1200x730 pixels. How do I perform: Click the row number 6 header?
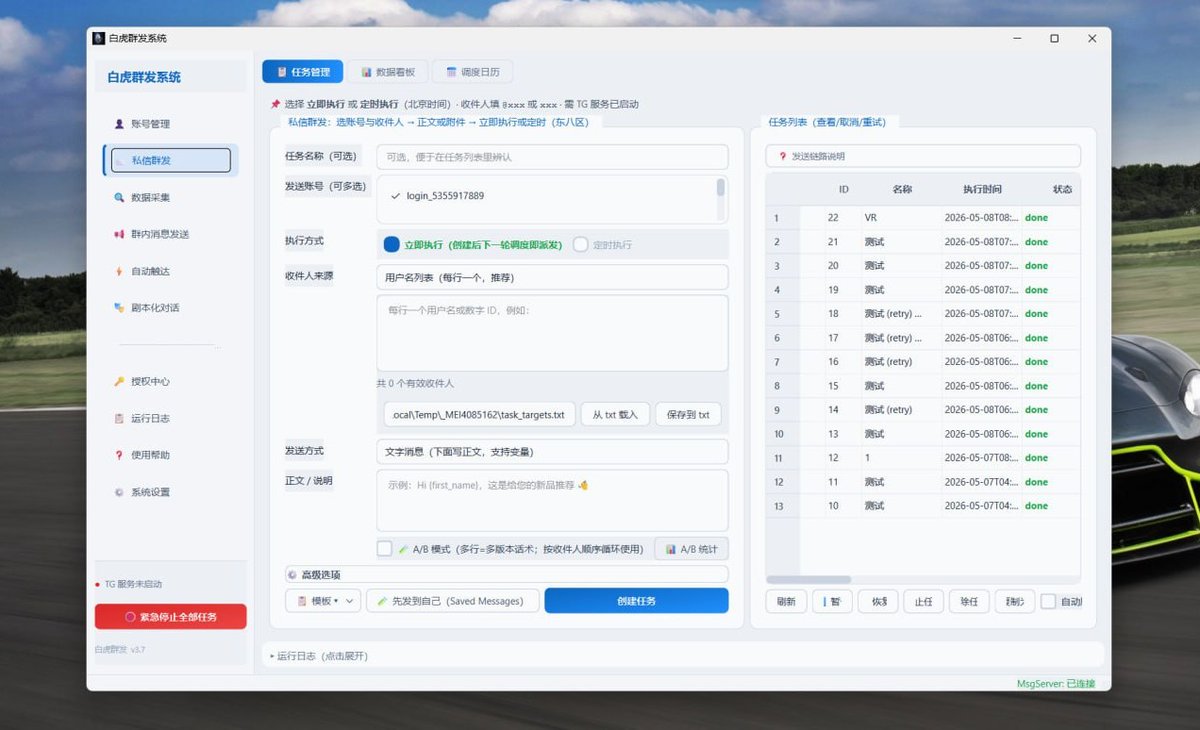[783, 338]
